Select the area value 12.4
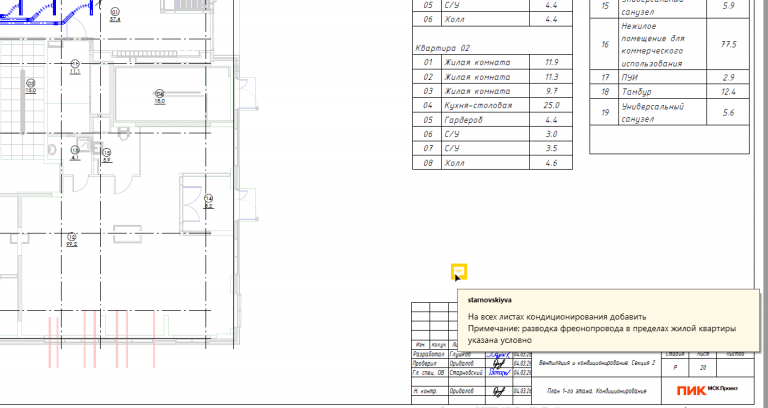This screenshot has height=408, width=768. [x=728, y=92]
